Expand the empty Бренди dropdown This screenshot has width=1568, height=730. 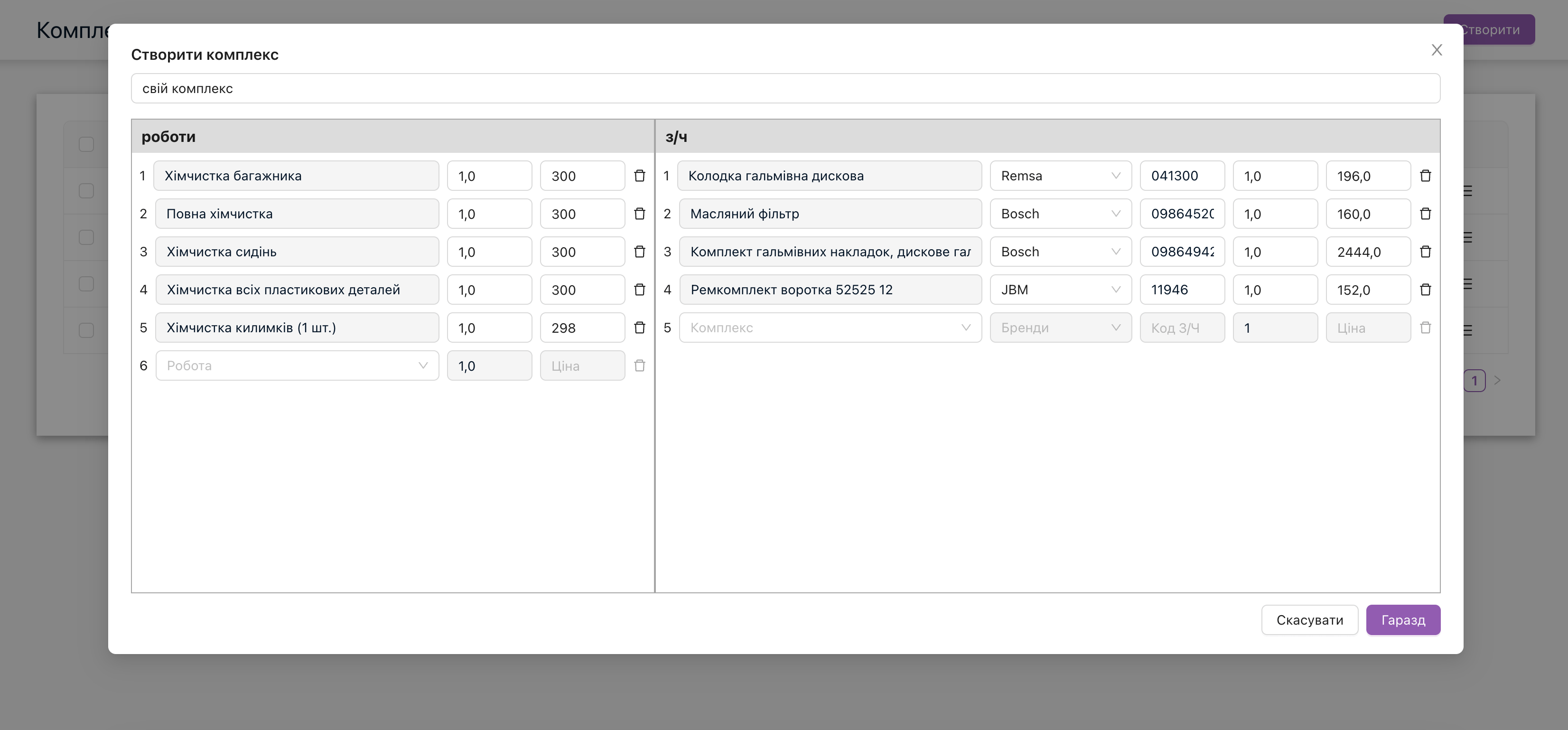[x=1060, y=328]
